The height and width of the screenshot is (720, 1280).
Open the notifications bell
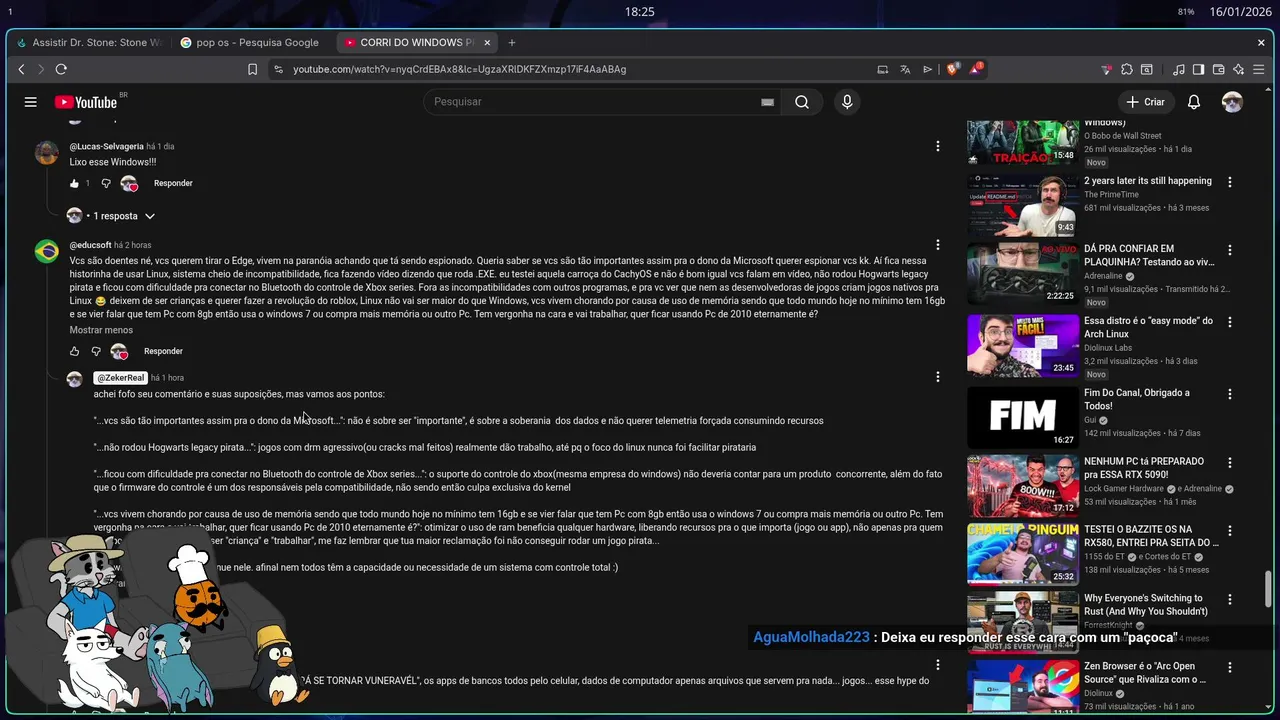tap(1194, 102)
